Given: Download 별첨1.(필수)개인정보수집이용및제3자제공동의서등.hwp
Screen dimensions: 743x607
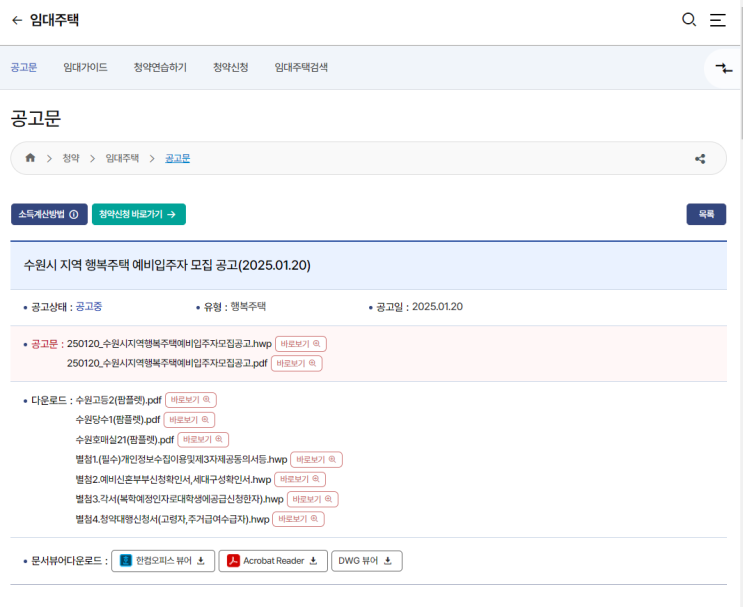Looking at the screenshot, I should coord(181,460).
